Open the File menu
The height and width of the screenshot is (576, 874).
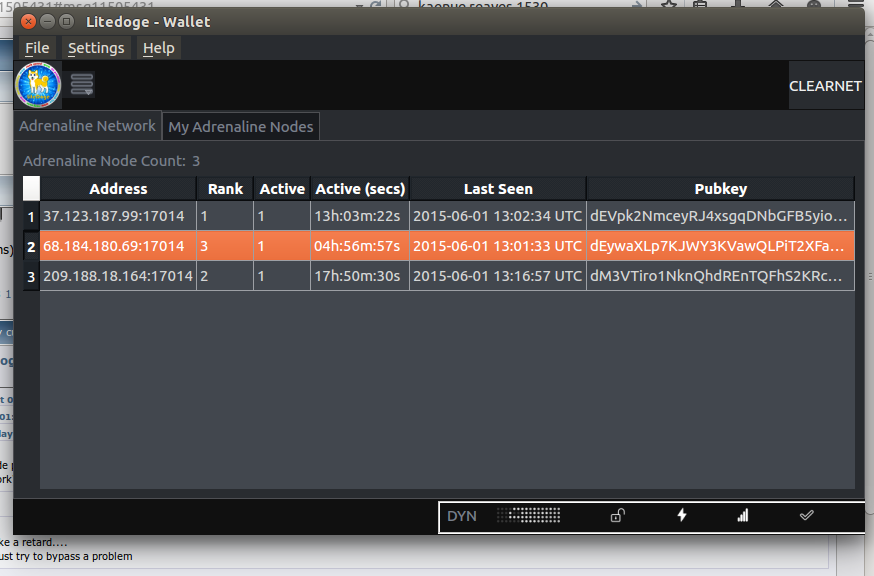37,48
